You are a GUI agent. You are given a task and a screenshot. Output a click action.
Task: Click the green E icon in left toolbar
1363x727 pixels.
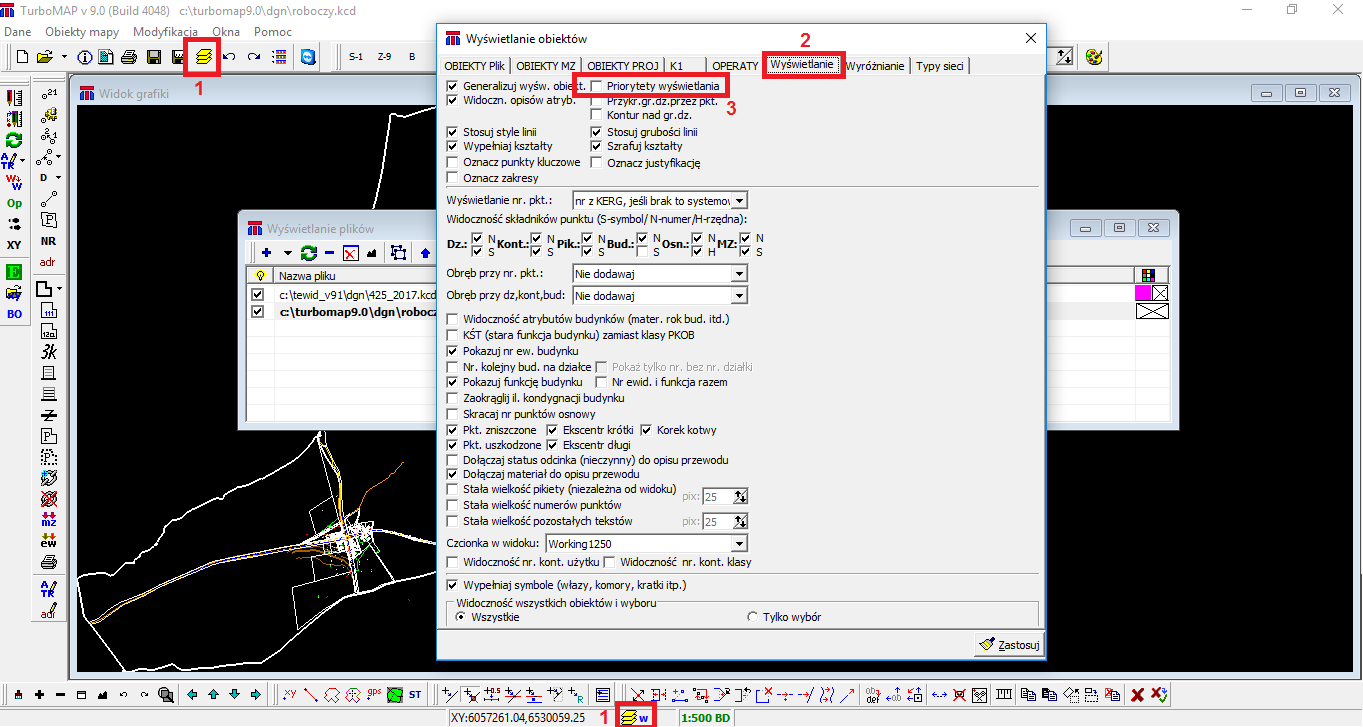coord(14,271)
